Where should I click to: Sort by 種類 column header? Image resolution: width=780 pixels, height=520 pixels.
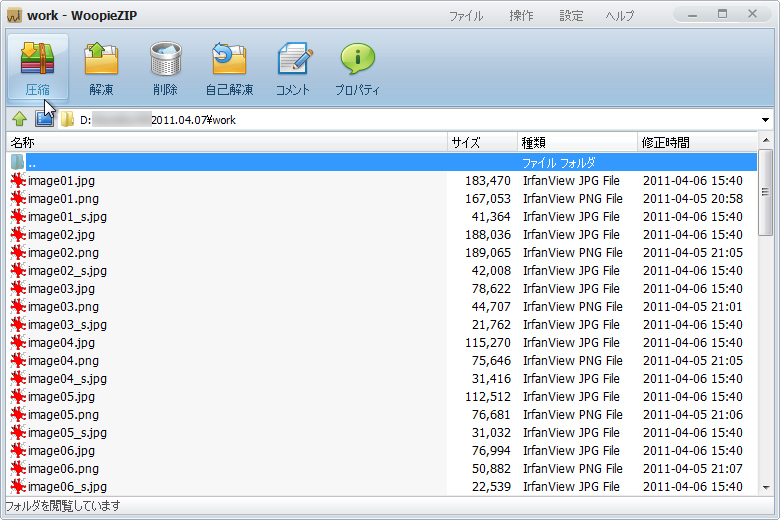pyautogui.click(x=578, y=143)
